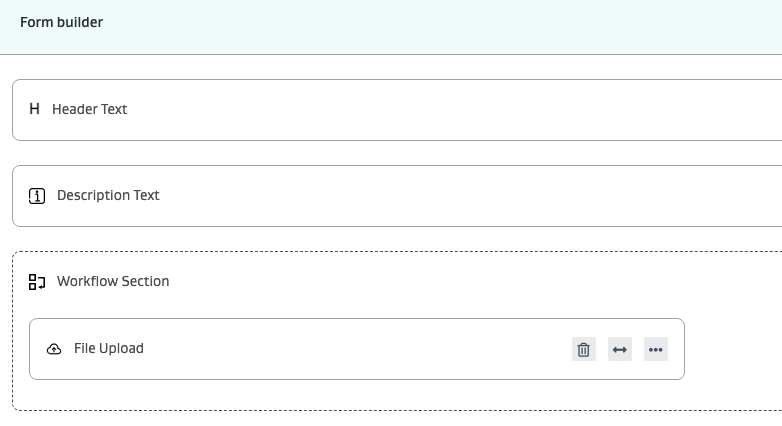The image size is (782, 426).
Task: Click empty area below File Upload field
Action: [x=350, y=394]
